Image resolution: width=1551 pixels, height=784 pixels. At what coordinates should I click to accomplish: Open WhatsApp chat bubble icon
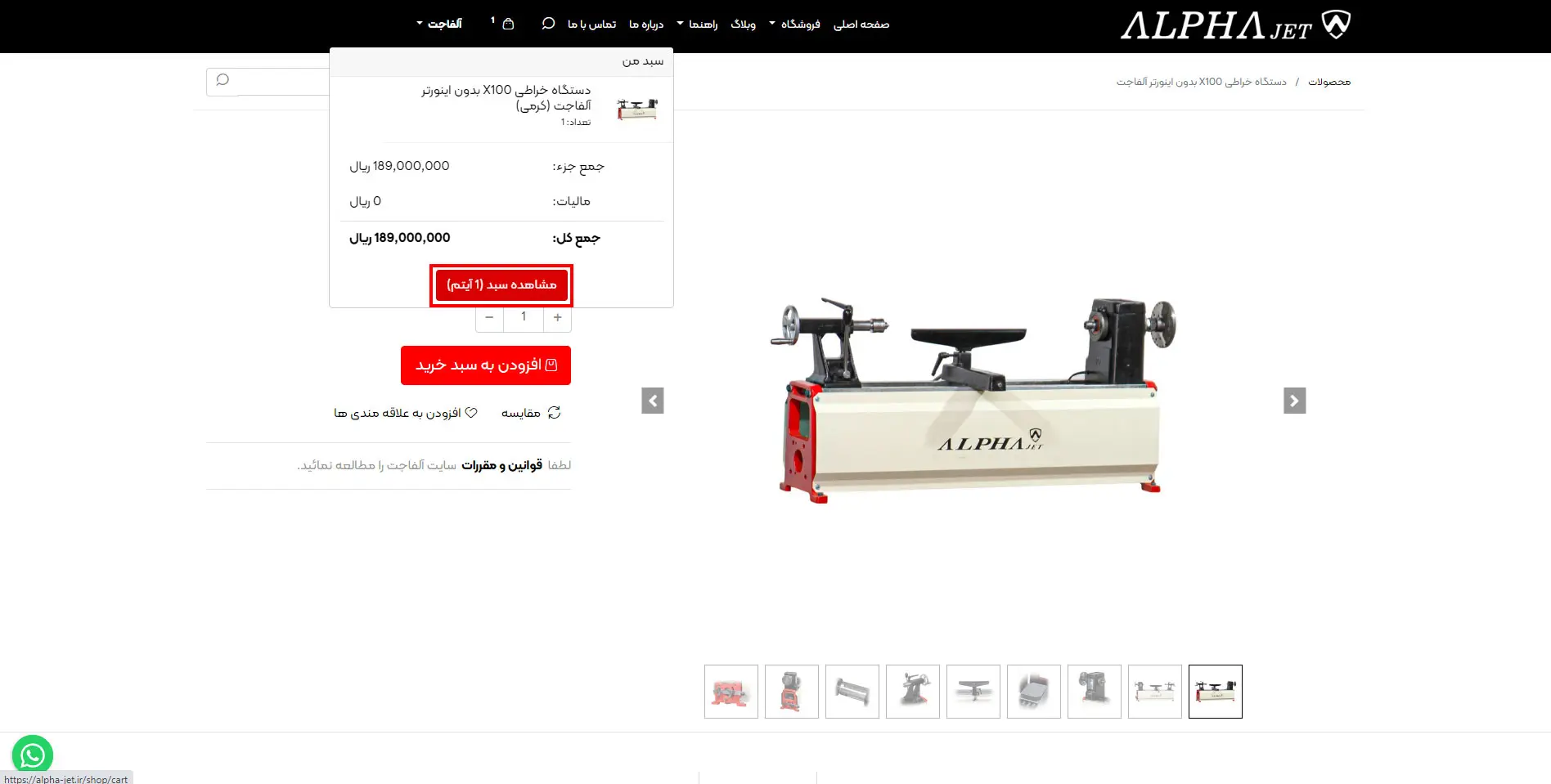point(33,755)
